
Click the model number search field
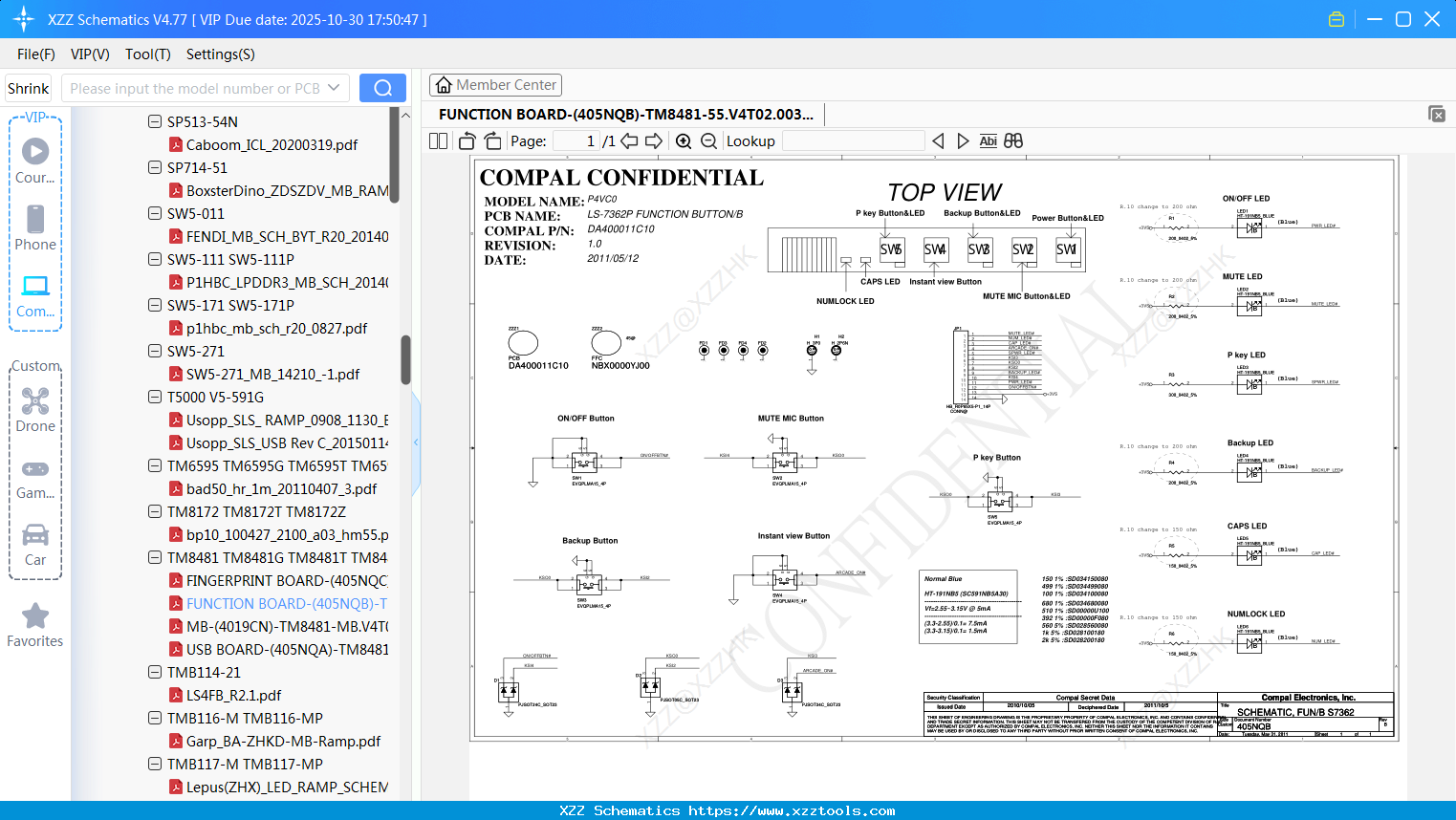click(x=195, y=88)
